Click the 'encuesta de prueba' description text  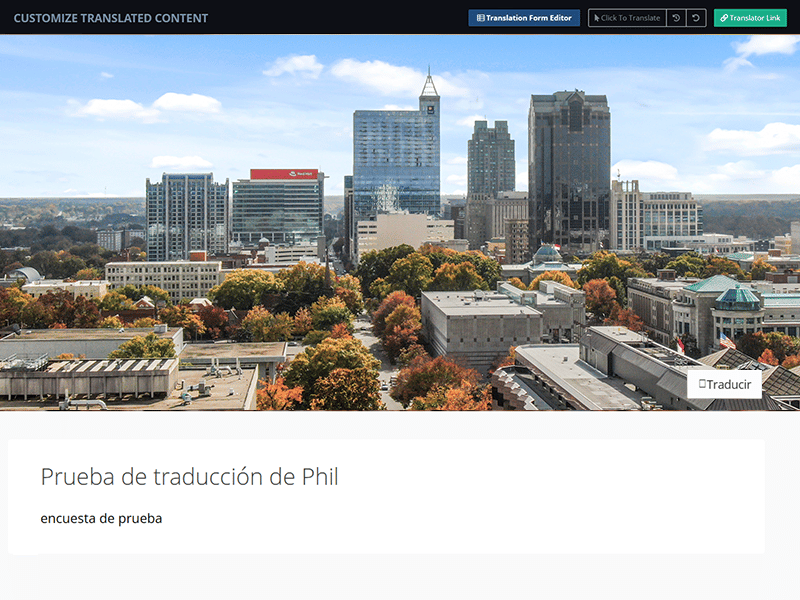click(101, 518)
